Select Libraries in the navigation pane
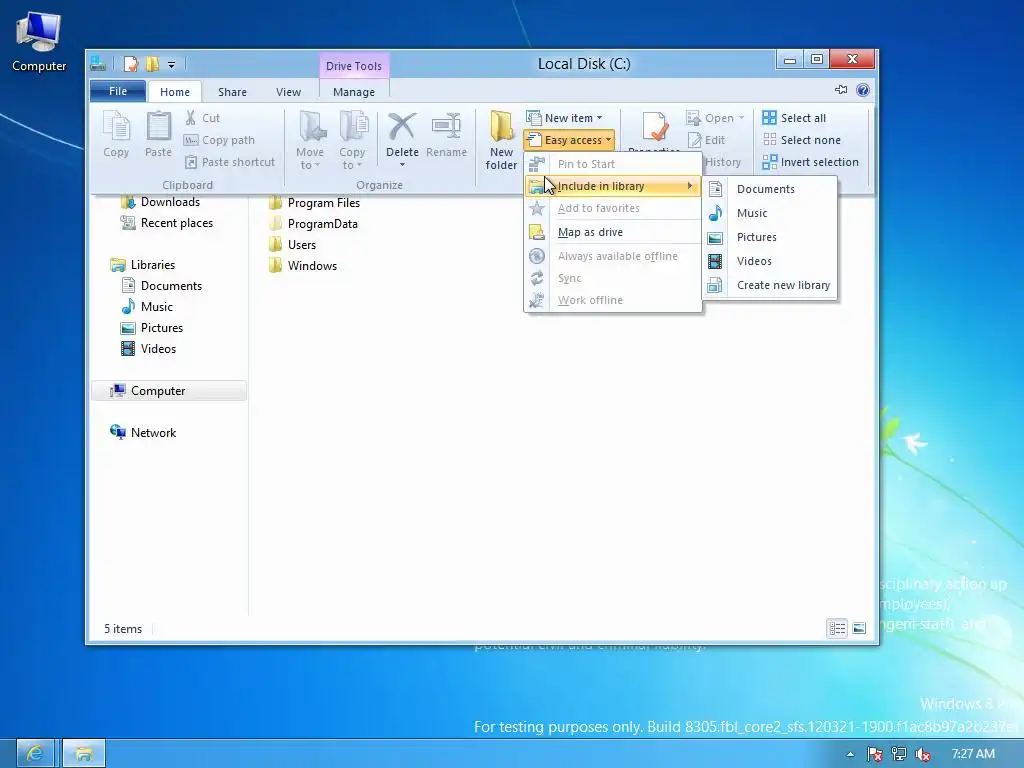The image size is (1024, 768). pos(144,265)
